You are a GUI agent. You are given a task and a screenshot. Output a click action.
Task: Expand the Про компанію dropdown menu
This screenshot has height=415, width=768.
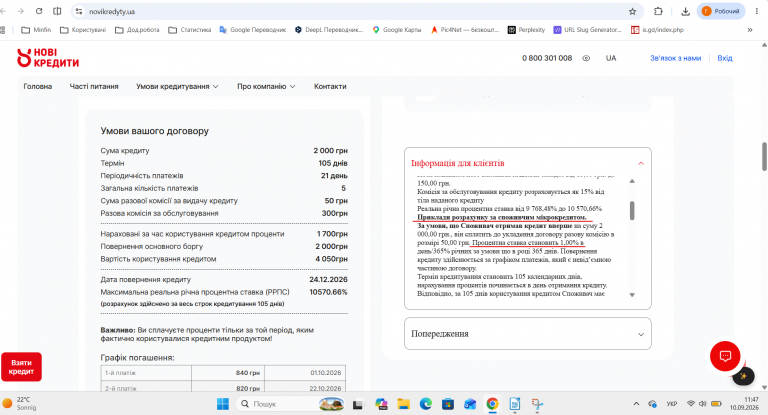click(x=266, y=86)
